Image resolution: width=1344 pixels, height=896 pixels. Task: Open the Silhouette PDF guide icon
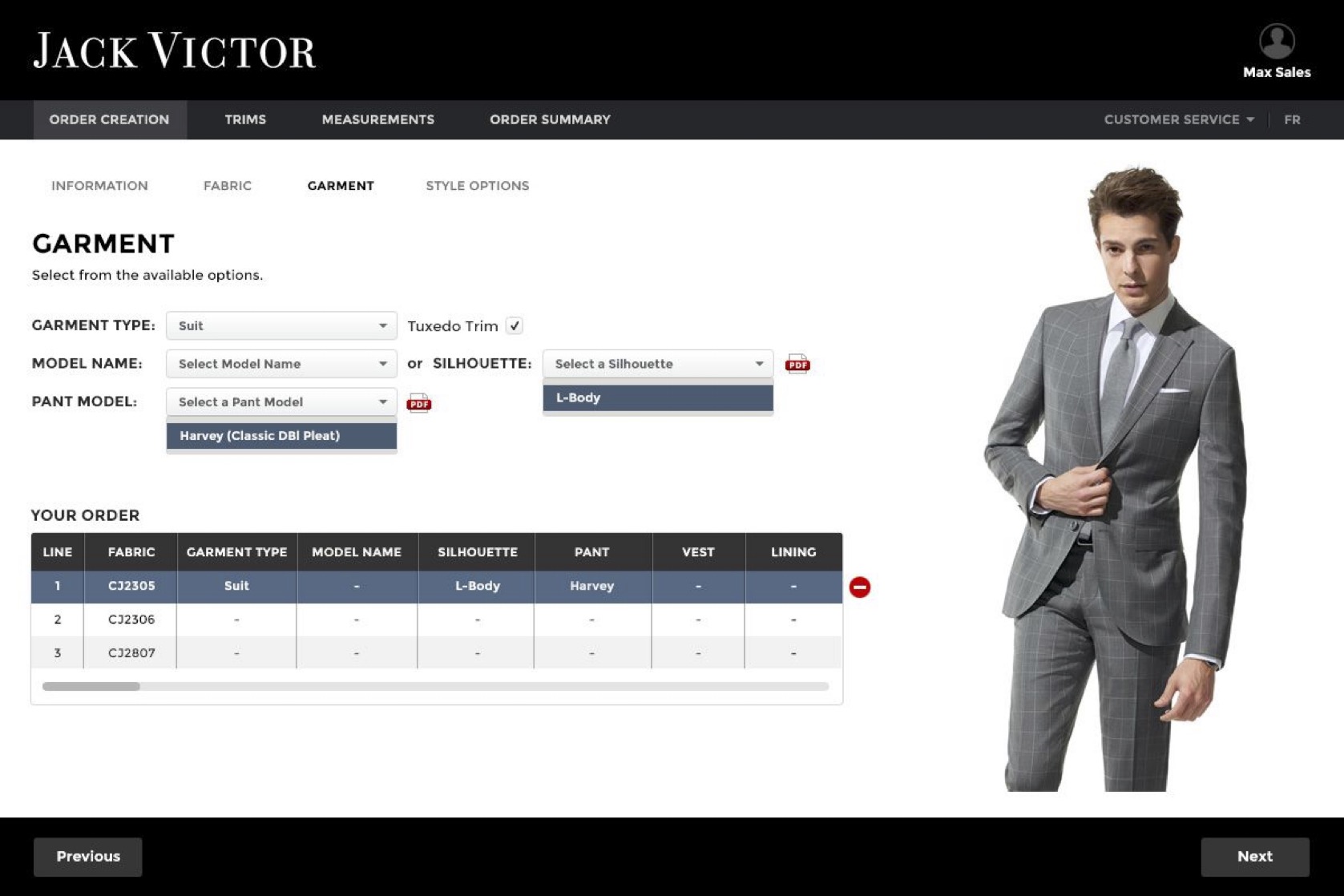(x=797, y=364)
